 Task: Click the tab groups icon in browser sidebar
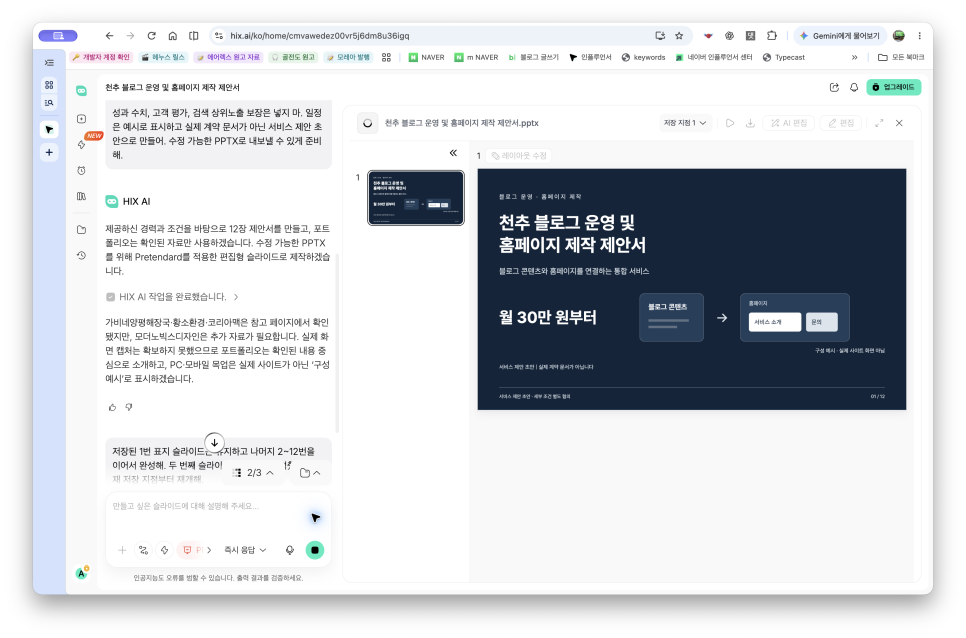point(49,84)
